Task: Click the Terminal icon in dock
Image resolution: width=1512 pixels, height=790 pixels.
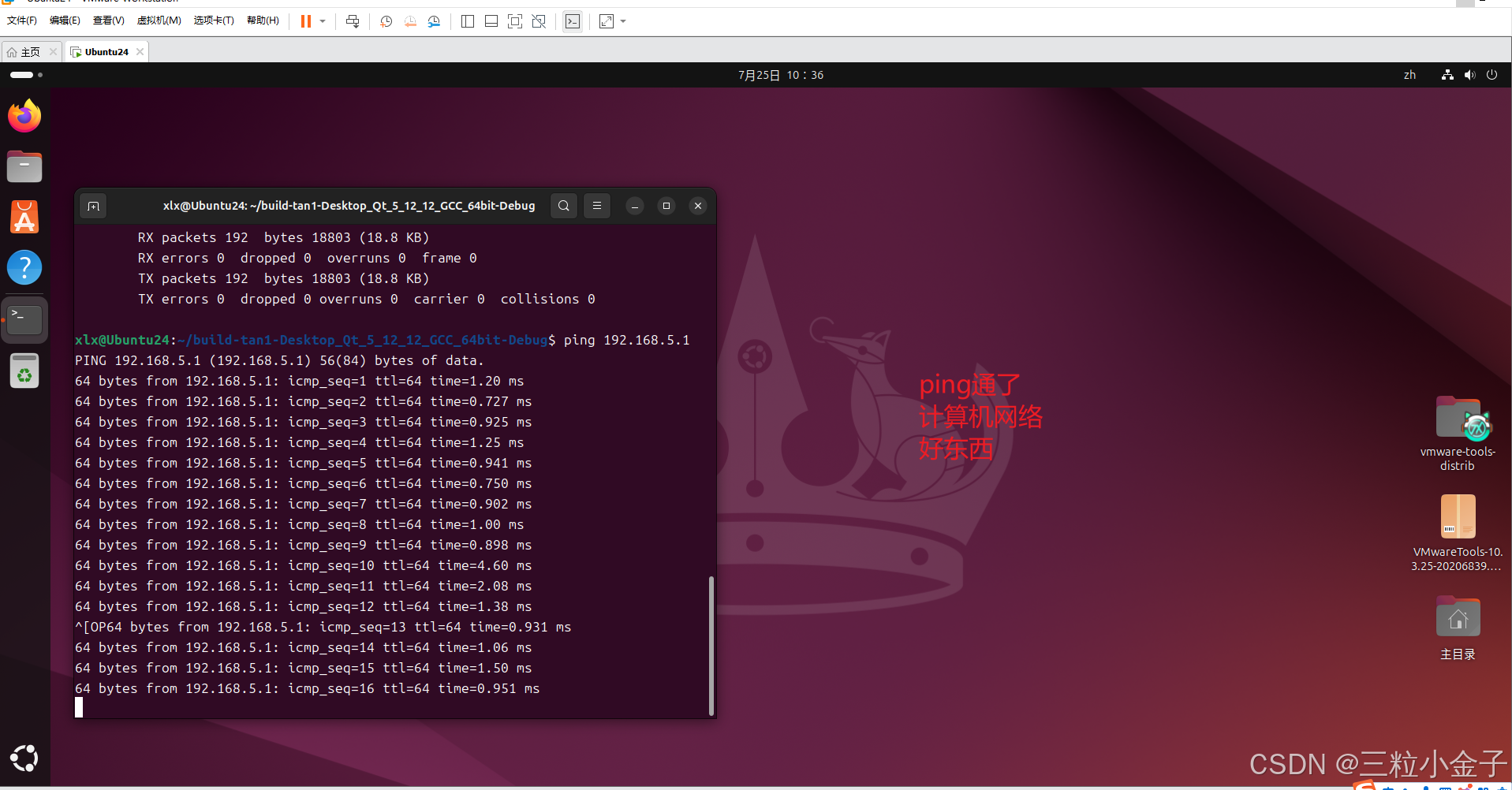Action: tap(24, 319)
